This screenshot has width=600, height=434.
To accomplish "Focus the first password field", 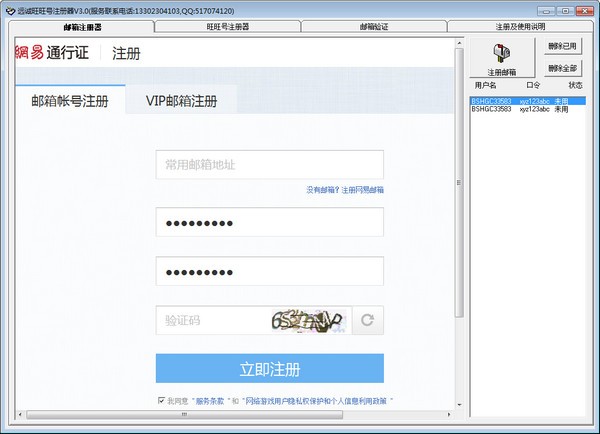I will (x=270, y=222).
